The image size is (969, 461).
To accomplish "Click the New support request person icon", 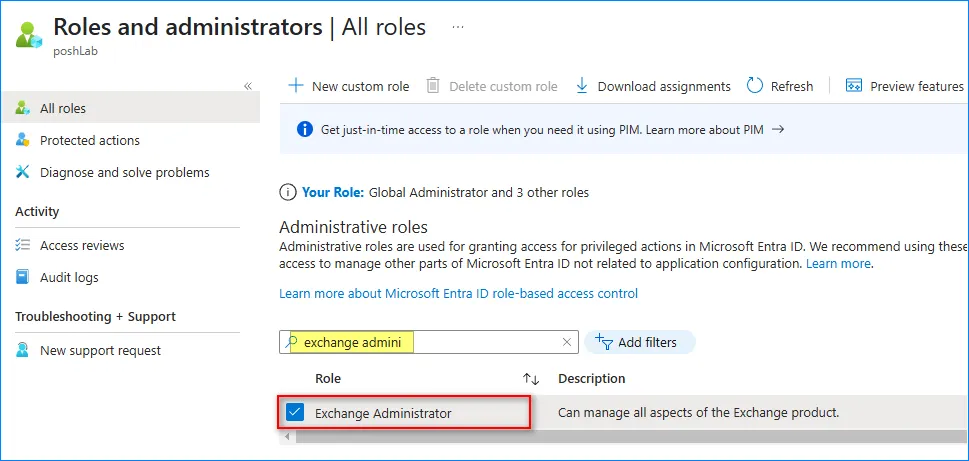I will click(x=23, y=350).
